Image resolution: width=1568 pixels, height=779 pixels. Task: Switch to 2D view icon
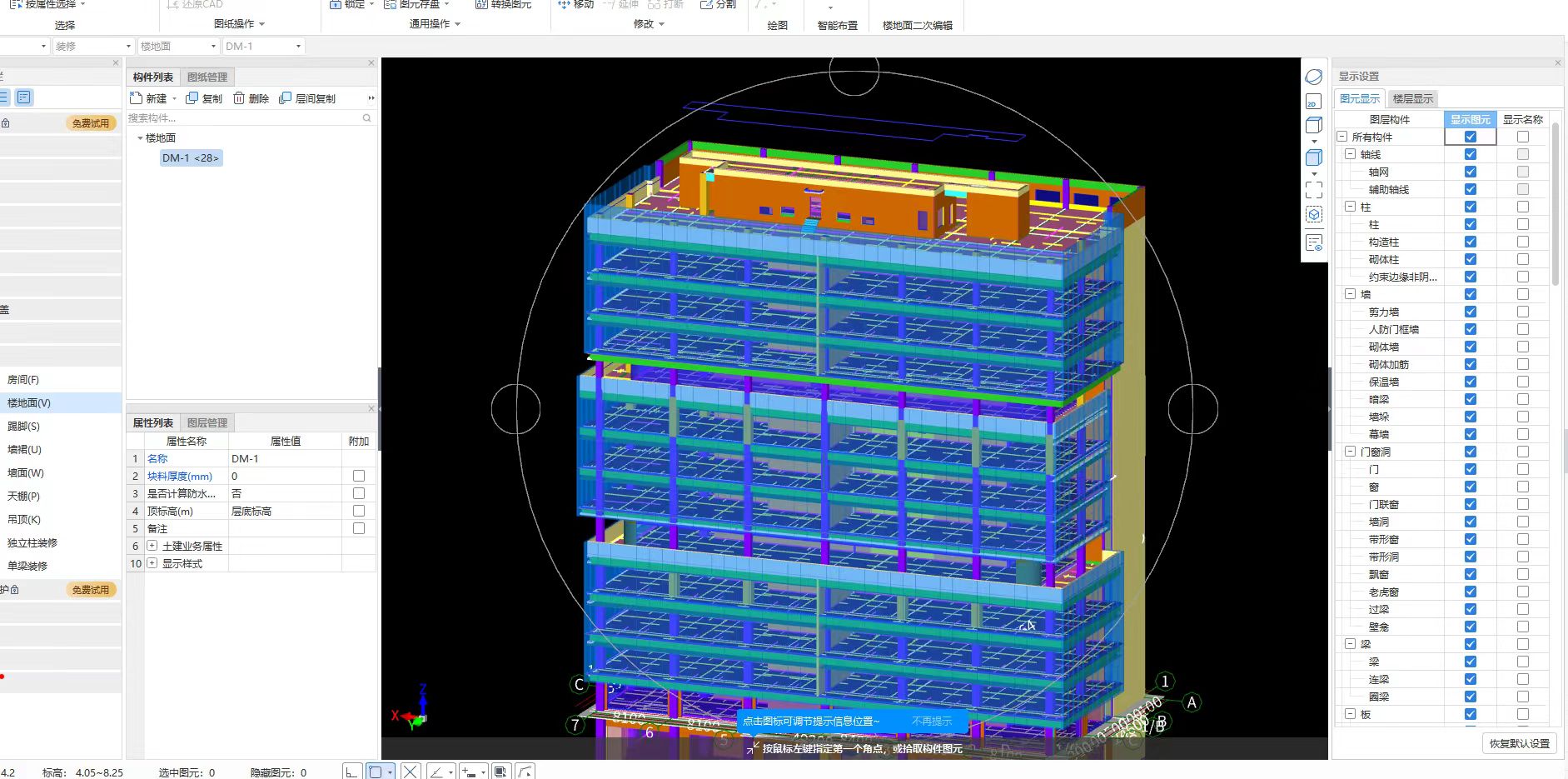click(x=1313, y=102)
